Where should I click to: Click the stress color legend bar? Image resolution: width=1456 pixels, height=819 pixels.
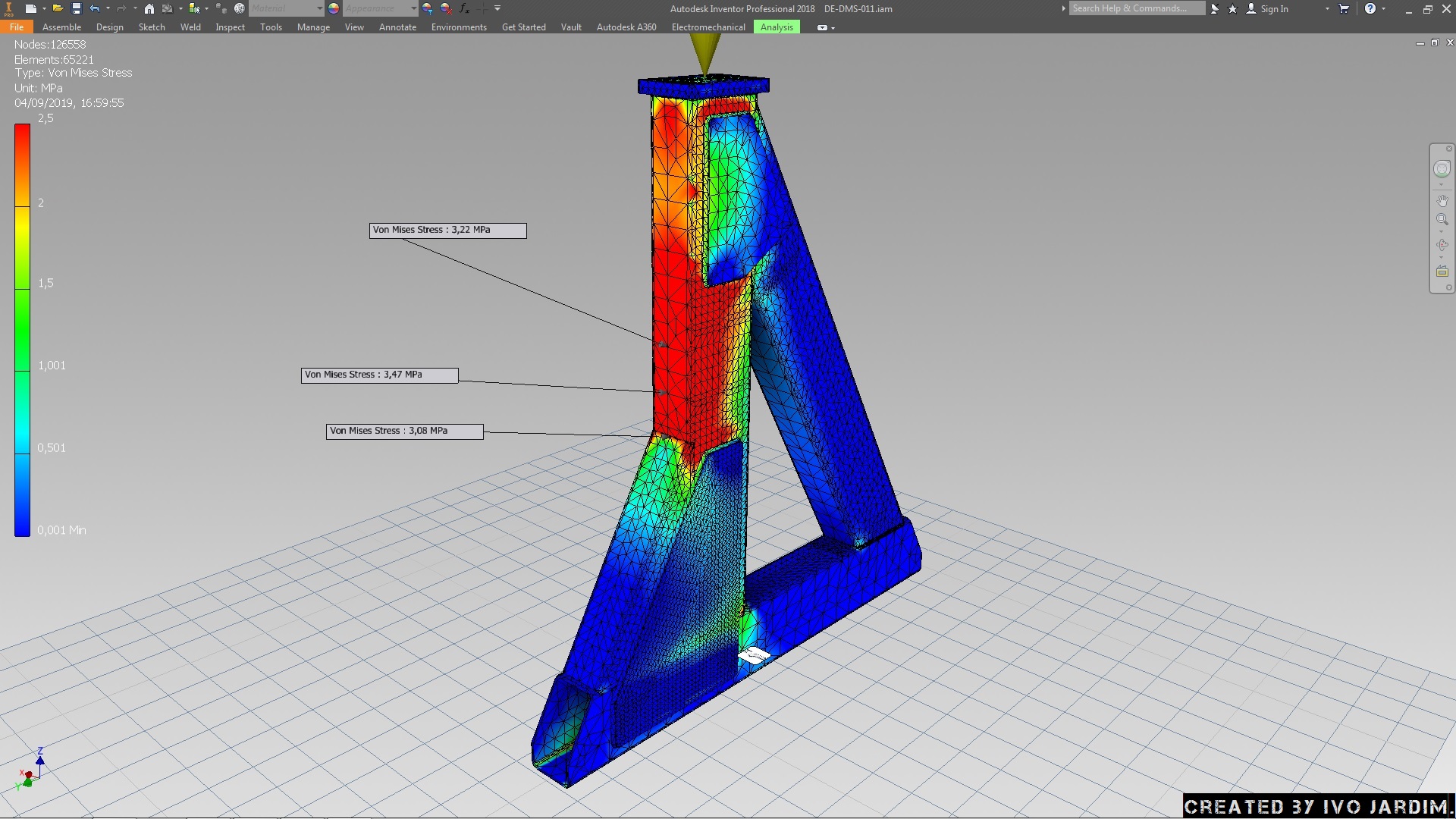22,330
